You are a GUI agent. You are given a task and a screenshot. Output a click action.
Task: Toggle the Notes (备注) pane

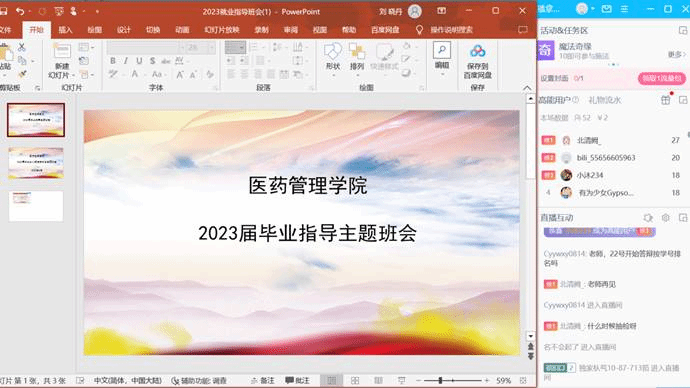coord(262,380)
